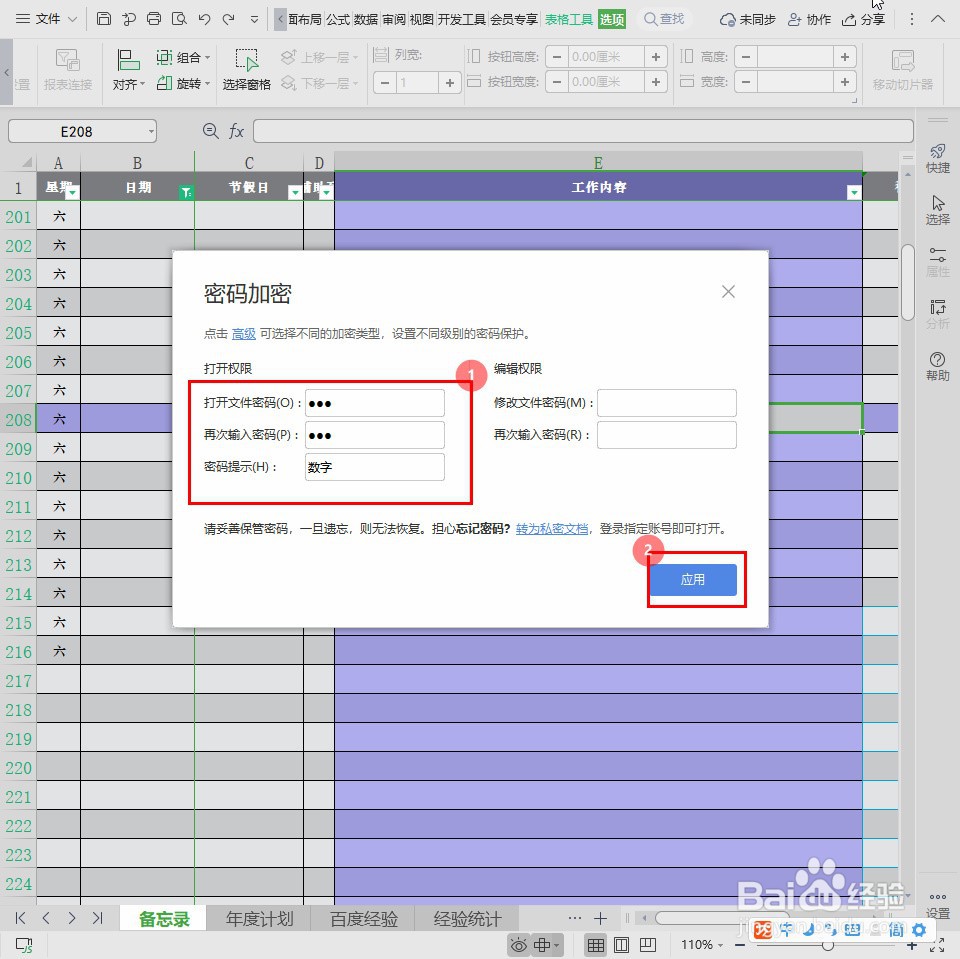
Task: Click the 转为私密文档 link
Action: click(552, 528)
